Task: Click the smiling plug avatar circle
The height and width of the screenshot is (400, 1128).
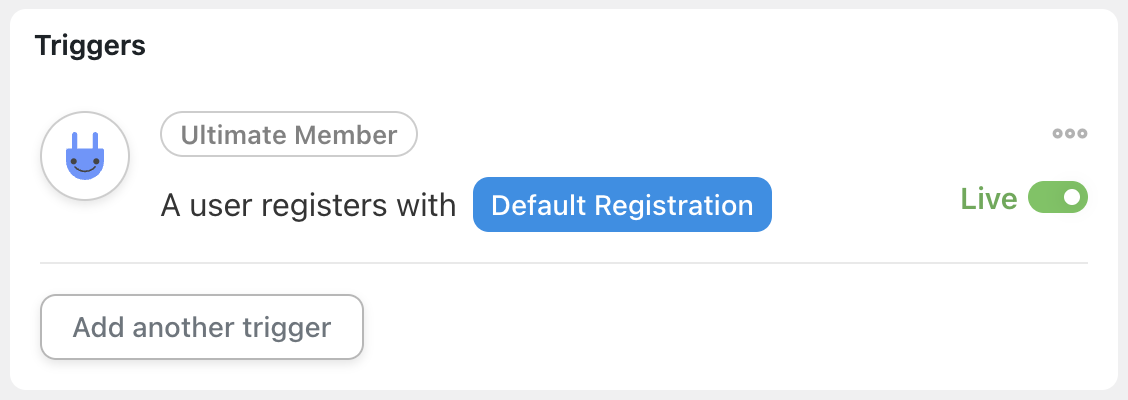Action: tap(85, 156)
